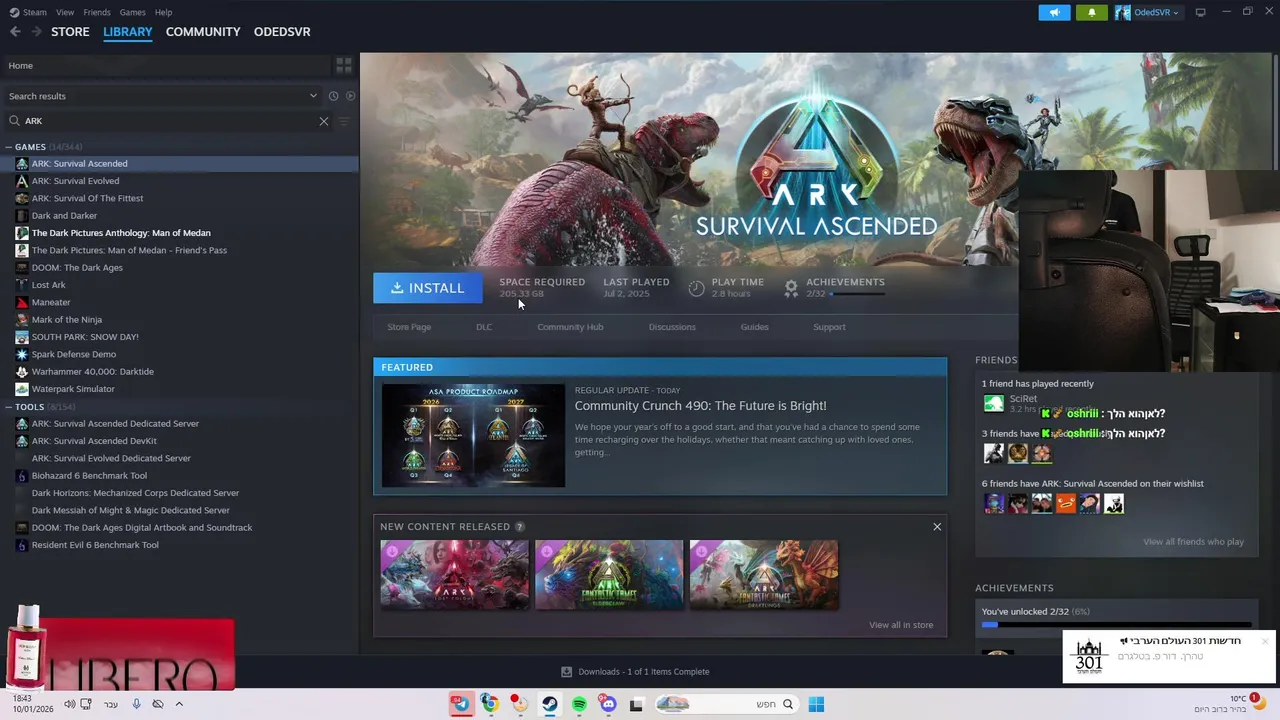Go to the STORE tab
This screenshot has height=720, width=1280.
tap(70, 32)
